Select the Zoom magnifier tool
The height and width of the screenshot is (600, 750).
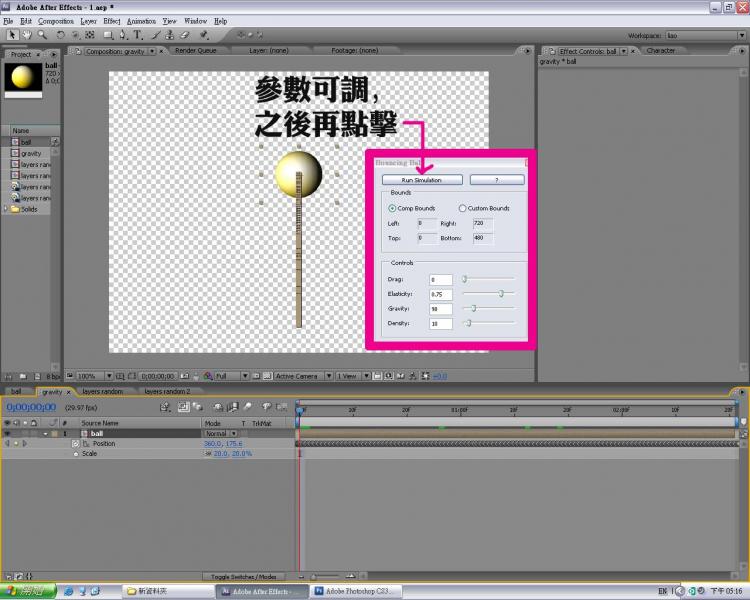41,35
